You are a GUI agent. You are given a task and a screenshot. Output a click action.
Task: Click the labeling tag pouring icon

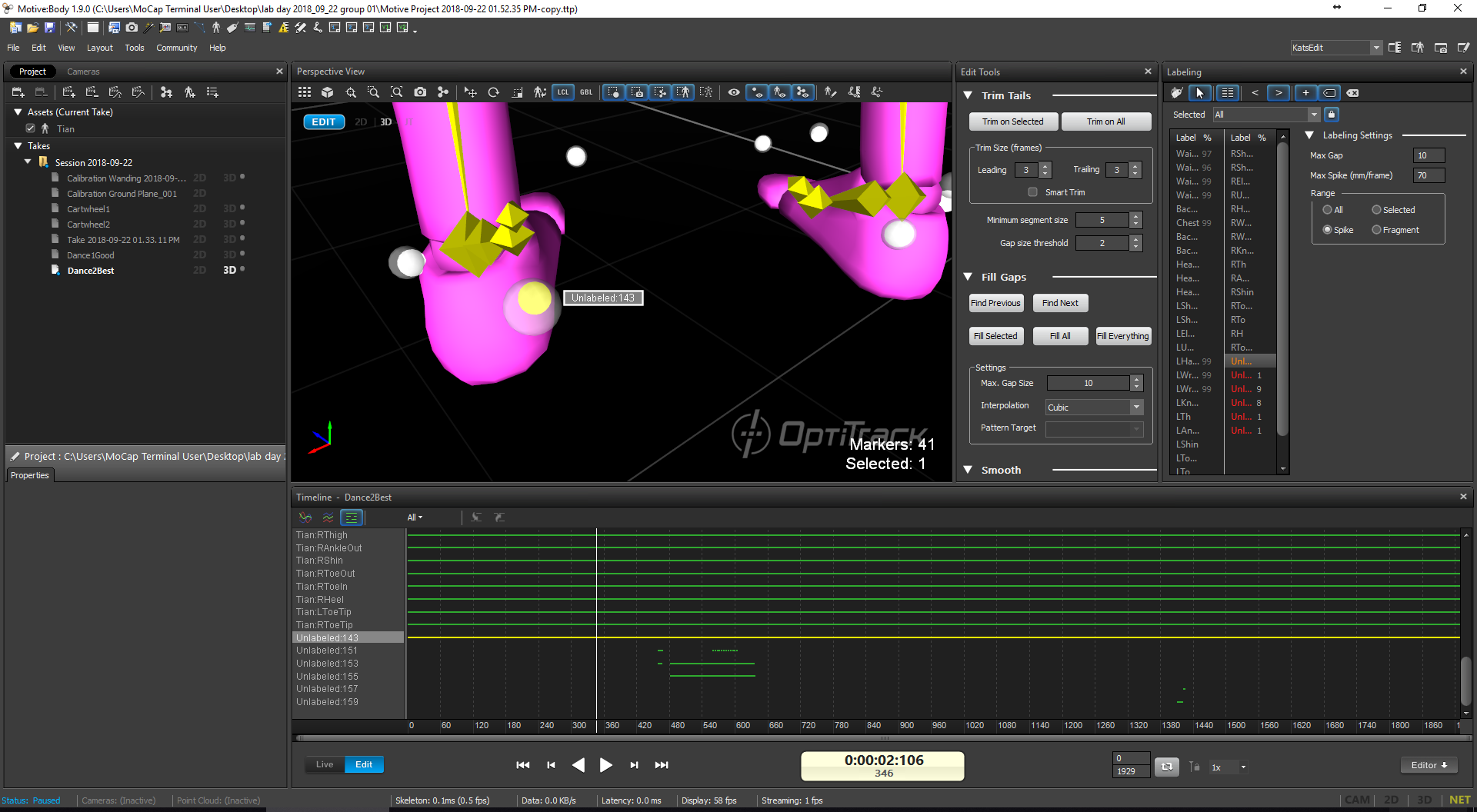tap(1177, 93)
